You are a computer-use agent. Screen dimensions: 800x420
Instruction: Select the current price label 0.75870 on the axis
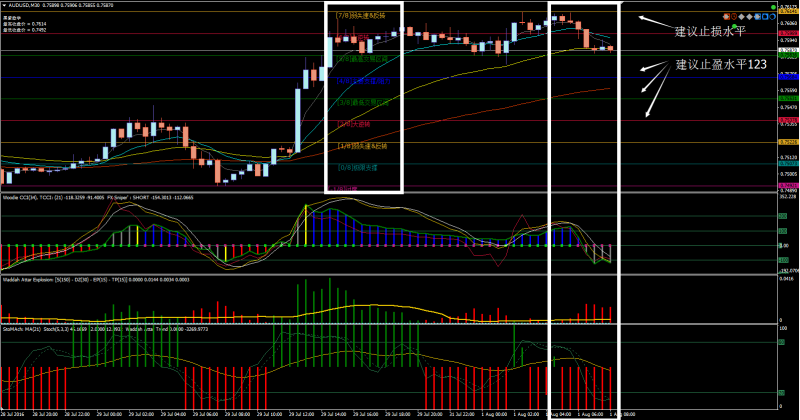[787, 49]
